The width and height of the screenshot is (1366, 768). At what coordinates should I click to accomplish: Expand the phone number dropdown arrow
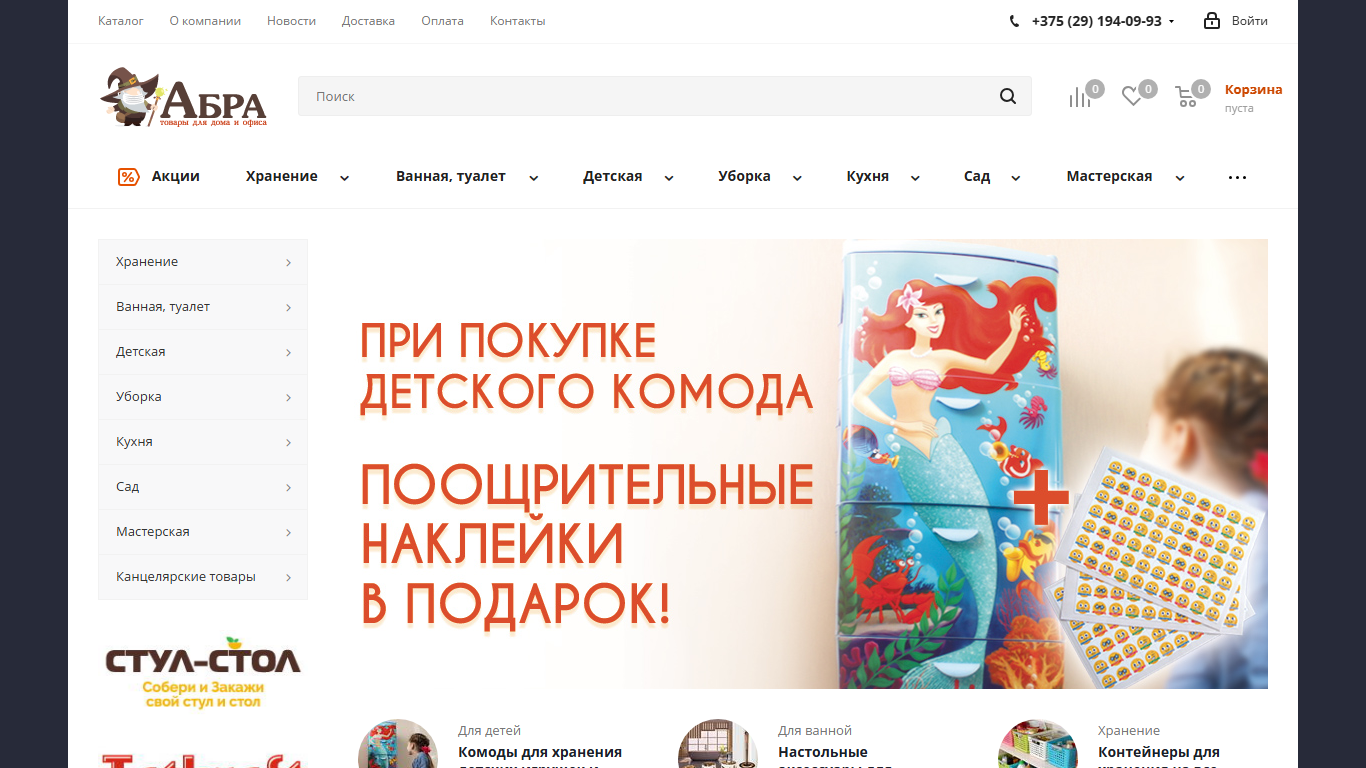(x=1171, y=21)
